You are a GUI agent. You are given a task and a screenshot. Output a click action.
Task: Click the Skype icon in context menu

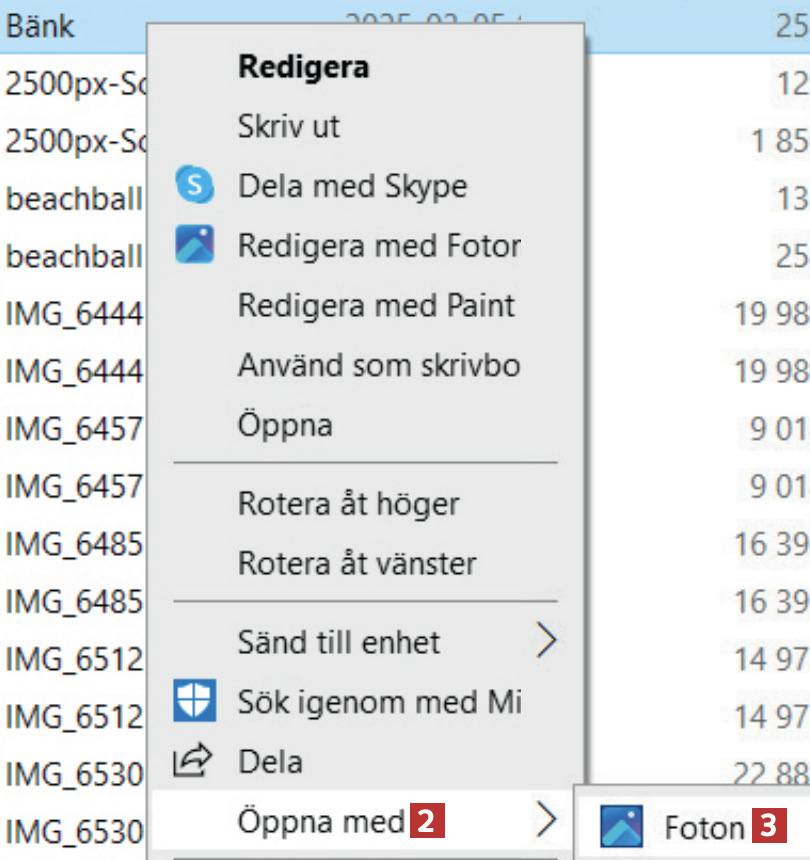[194, 186]
